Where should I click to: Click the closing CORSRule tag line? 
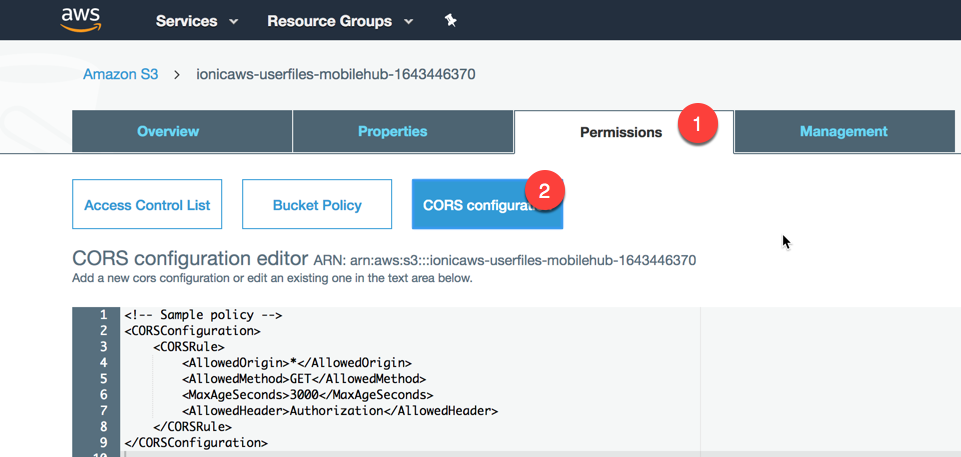tap(192, 427)
